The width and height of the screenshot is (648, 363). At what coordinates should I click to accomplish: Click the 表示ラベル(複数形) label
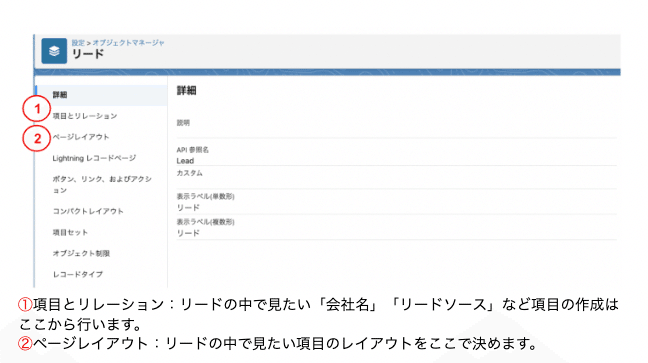pyautogui.click(x=205, y=222)
